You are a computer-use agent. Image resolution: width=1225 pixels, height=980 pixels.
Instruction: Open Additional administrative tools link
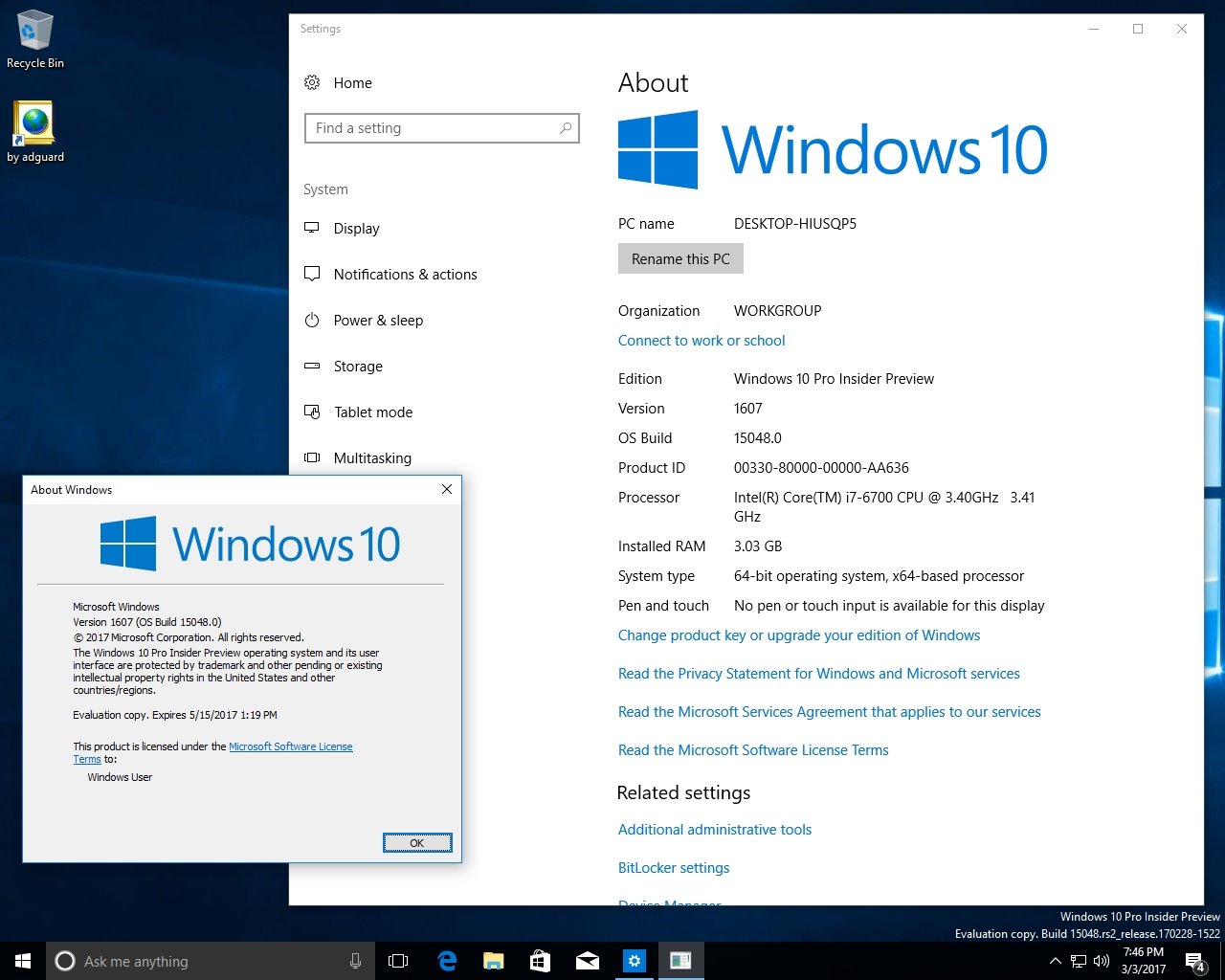tap(715, 830)
